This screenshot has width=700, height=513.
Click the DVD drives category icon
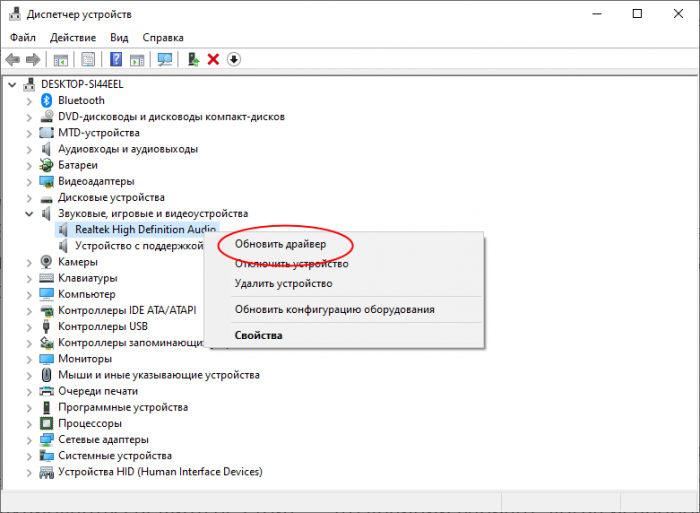click(46, 117)
